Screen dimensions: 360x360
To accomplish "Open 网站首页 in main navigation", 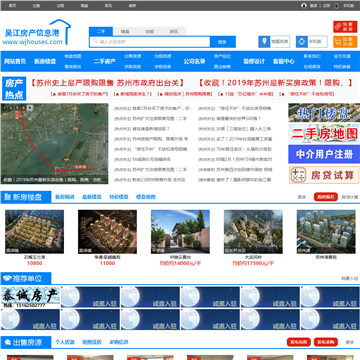I will point(15,61).
